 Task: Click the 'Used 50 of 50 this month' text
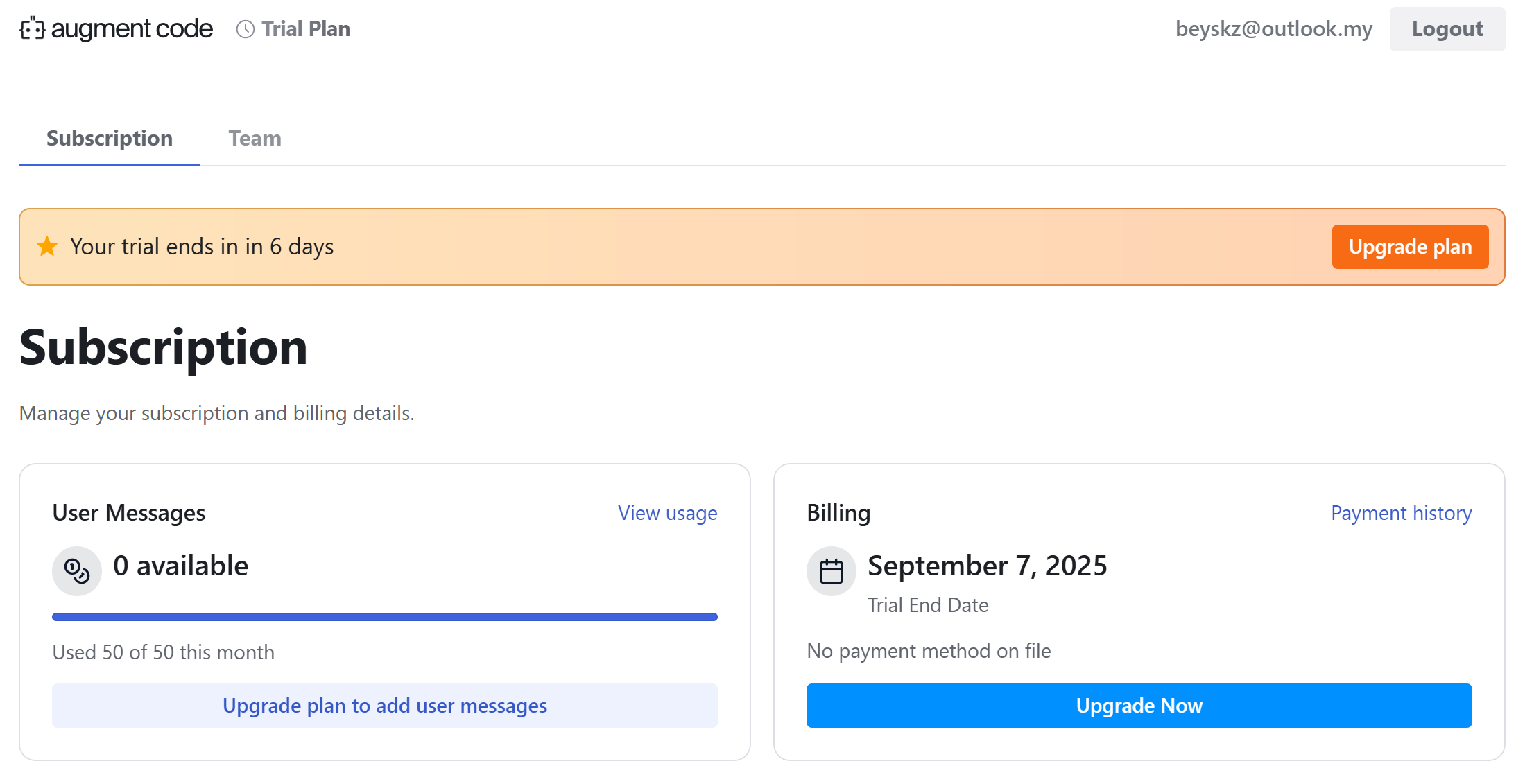click(164, 652)
